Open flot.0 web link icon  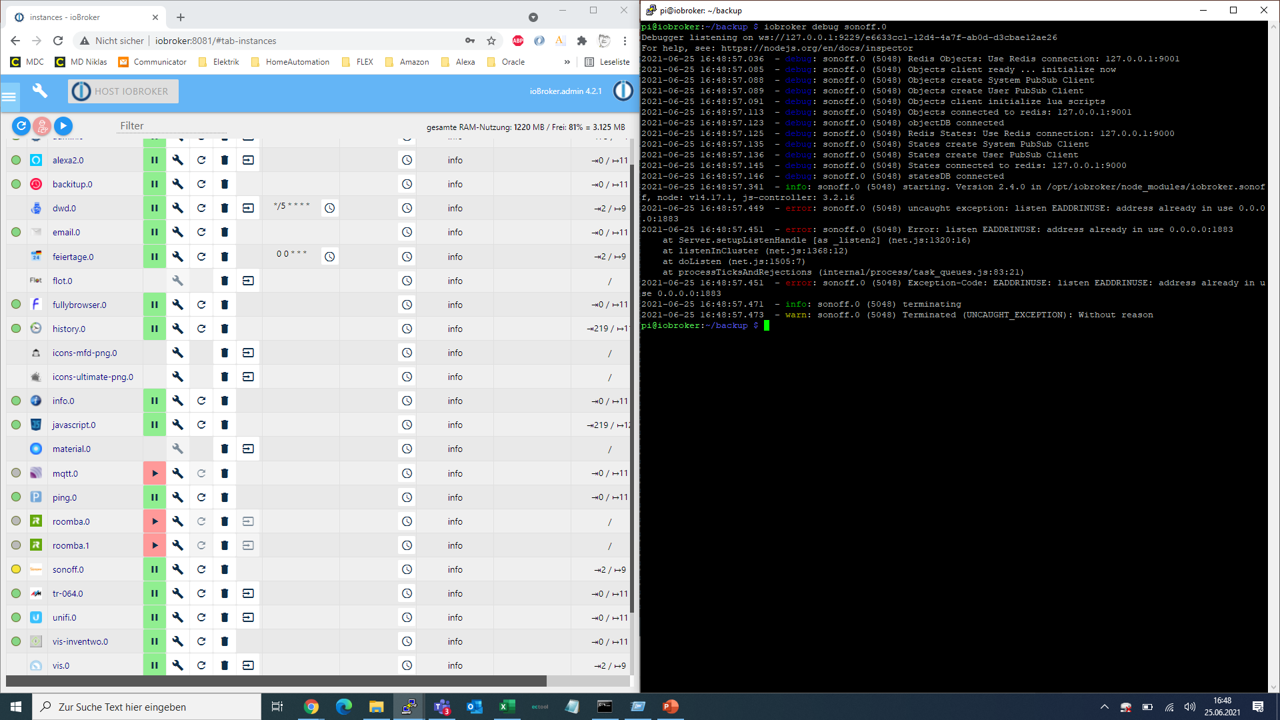tap(248, 281)
